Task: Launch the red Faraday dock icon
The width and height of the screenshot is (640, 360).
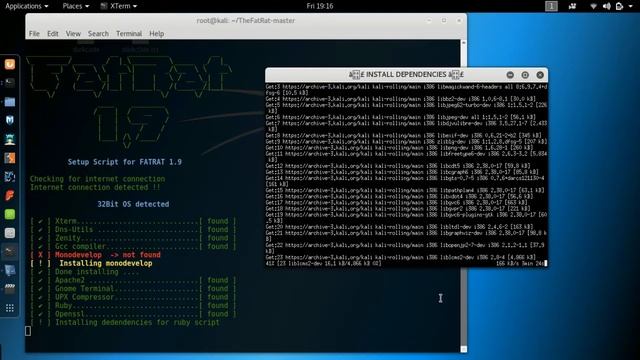Action: (10, 196)
